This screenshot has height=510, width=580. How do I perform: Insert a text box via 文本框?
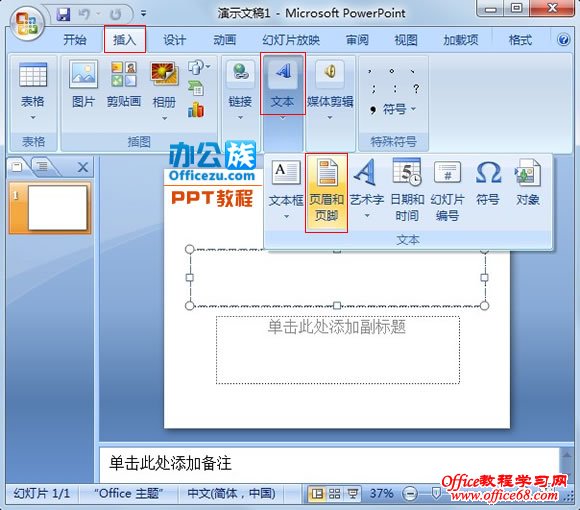(x=286, y=183)
